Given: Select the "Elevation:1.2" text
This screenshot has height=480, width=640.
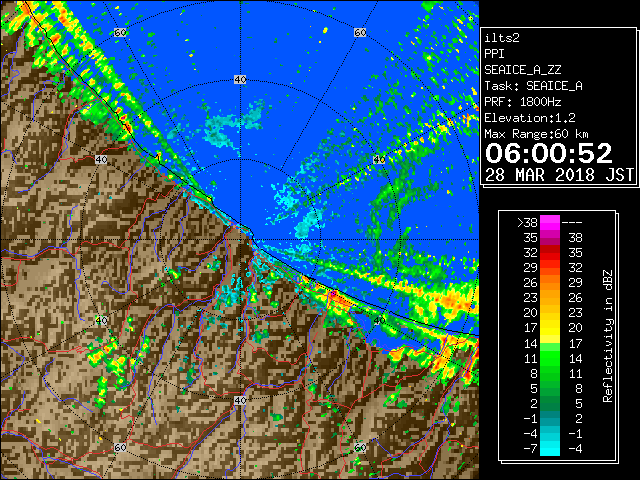Looking at the screenshot, I should (x=530, y=118).
